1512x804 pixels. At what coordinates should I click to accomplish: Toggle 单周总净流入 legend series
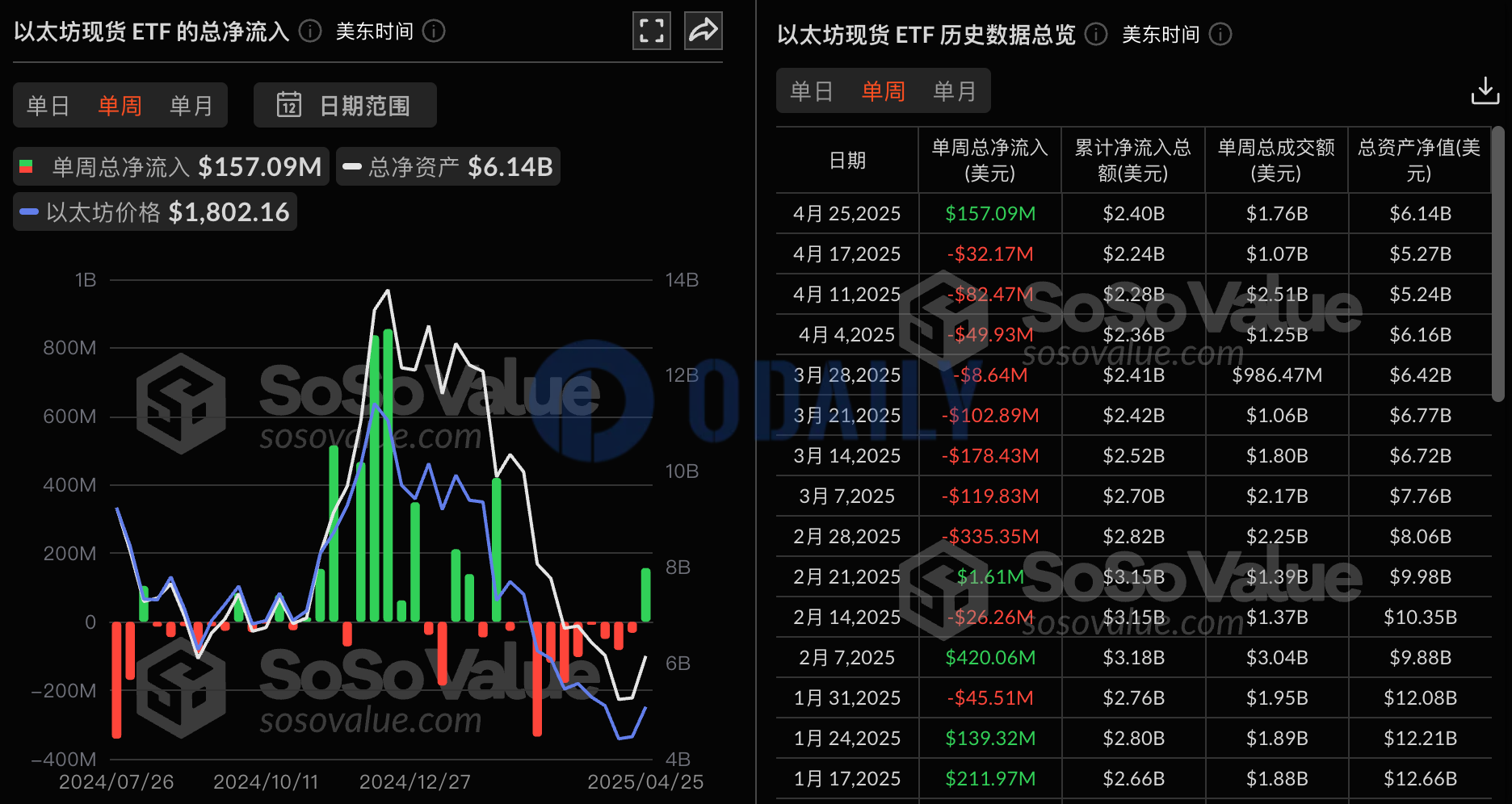point(171,166)
